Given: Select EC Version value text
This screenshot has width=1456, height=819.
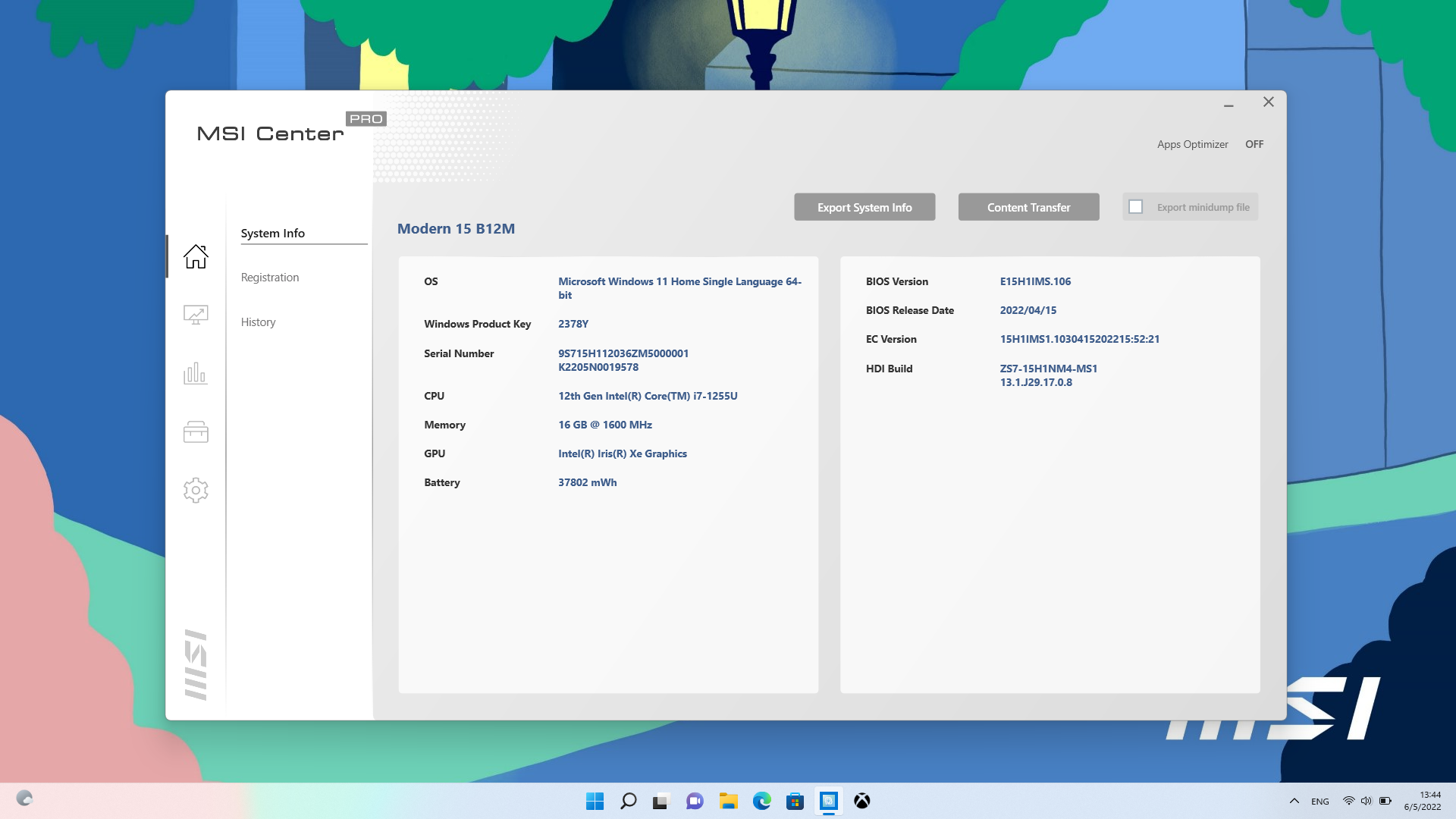Looking at the screenshot, I should coord(1079,339).
